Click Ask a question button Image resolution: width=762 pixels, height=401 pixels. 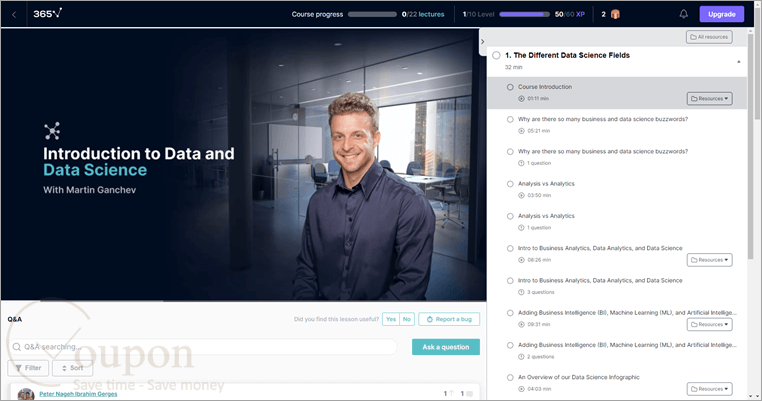446,347
